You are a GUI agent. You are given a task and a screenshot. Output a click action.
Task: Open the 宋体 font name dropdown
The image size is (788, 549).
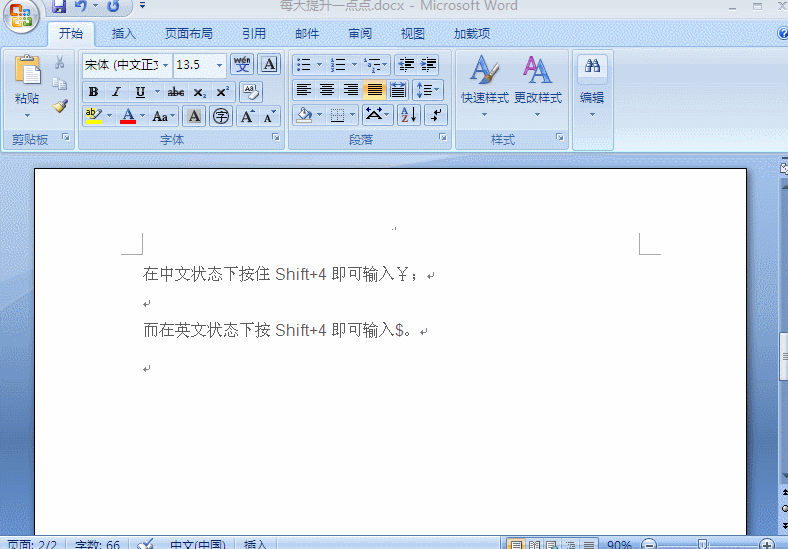pyautogui.click(x=165, y=65)
